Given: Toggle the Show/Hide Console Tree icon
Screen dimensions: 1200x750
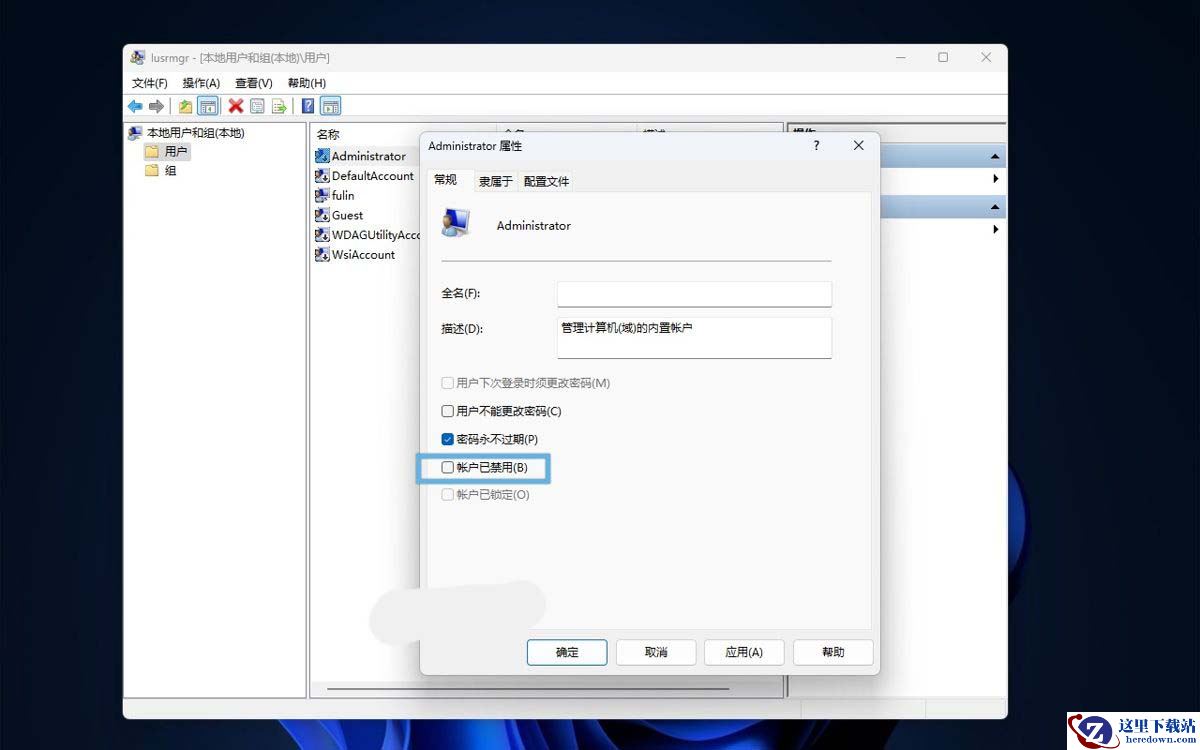Looking at the screenshot, I should 207,106.
